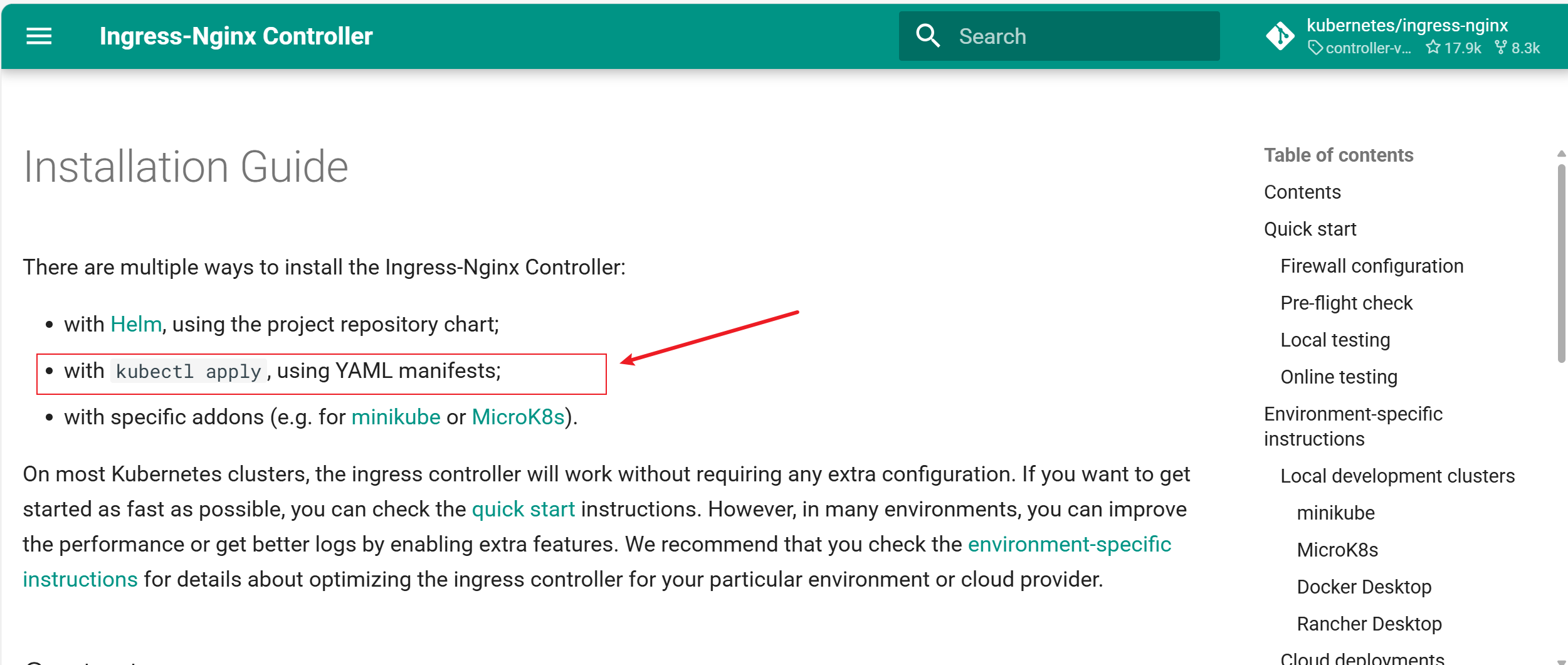Select MicroK8s in table of contents

pyautogui.click(x=1337, y=550)
